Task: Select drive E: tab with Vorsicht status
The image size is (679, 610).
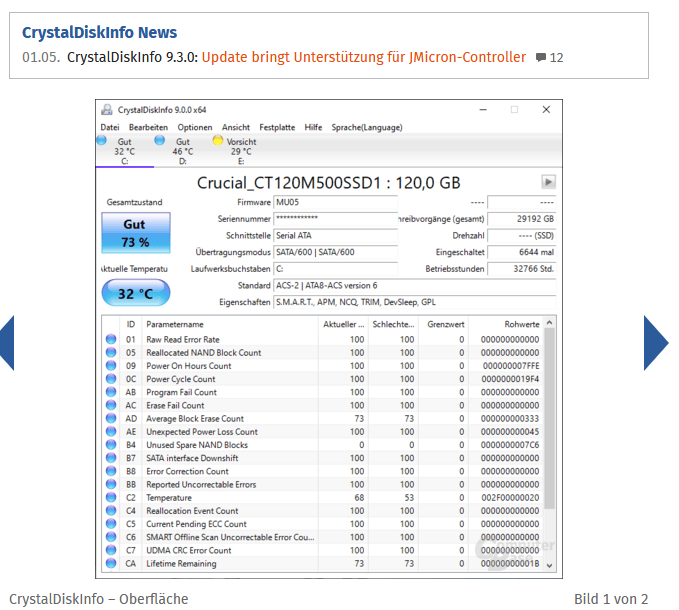Action: pyautogui.click(x=241, y=151)
